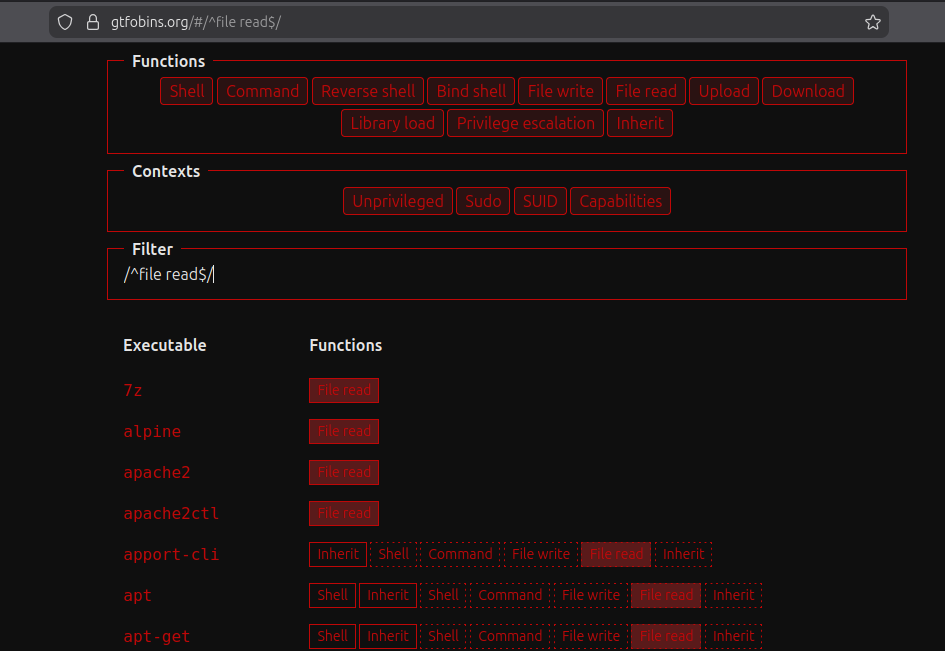
Task: Enable the Sudo context filter
Action: point(483,201)
